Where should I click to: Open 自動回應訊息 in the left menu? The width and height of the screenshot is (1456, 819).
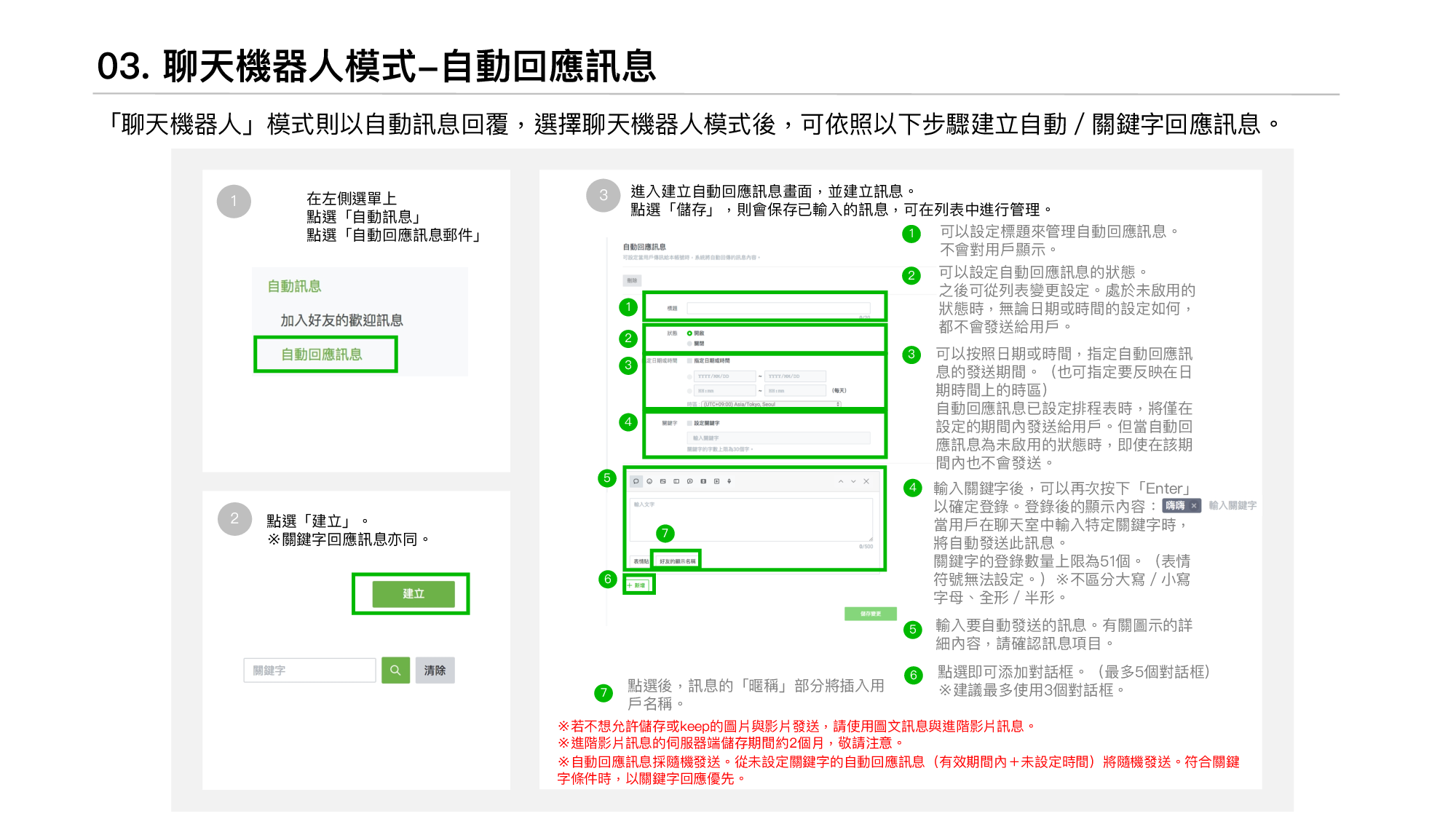[x=322, y=355]
